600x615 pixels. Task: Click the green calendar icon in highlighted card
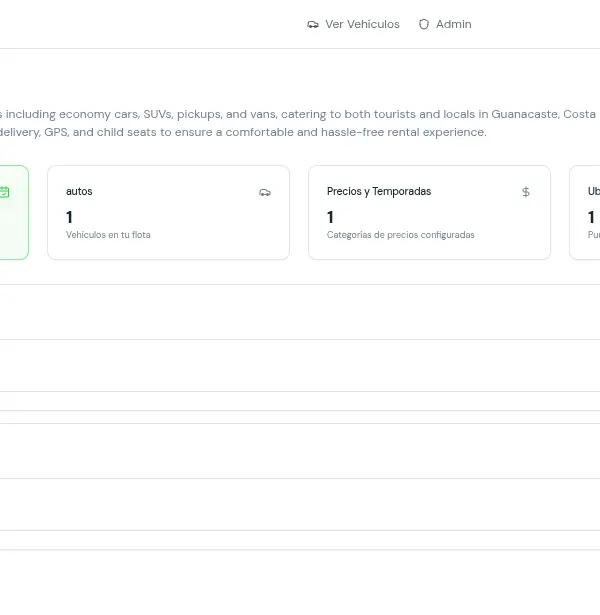(4, 192)
